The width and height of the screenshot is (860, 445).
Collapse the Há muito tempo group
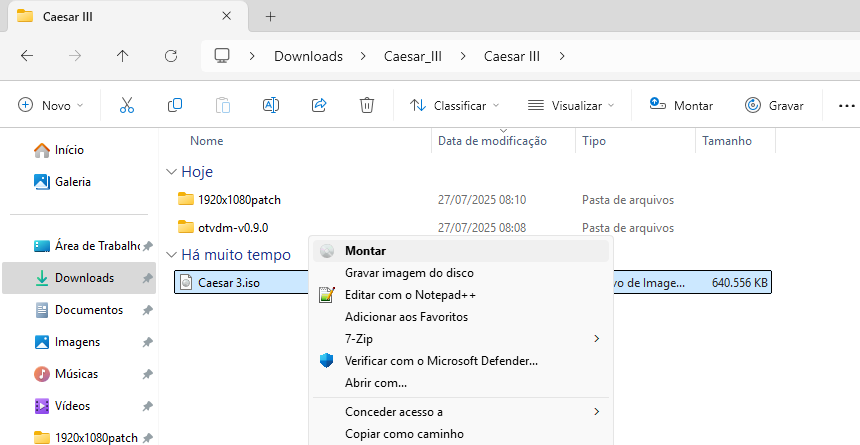pyautogui.click(x=171, y=255)
